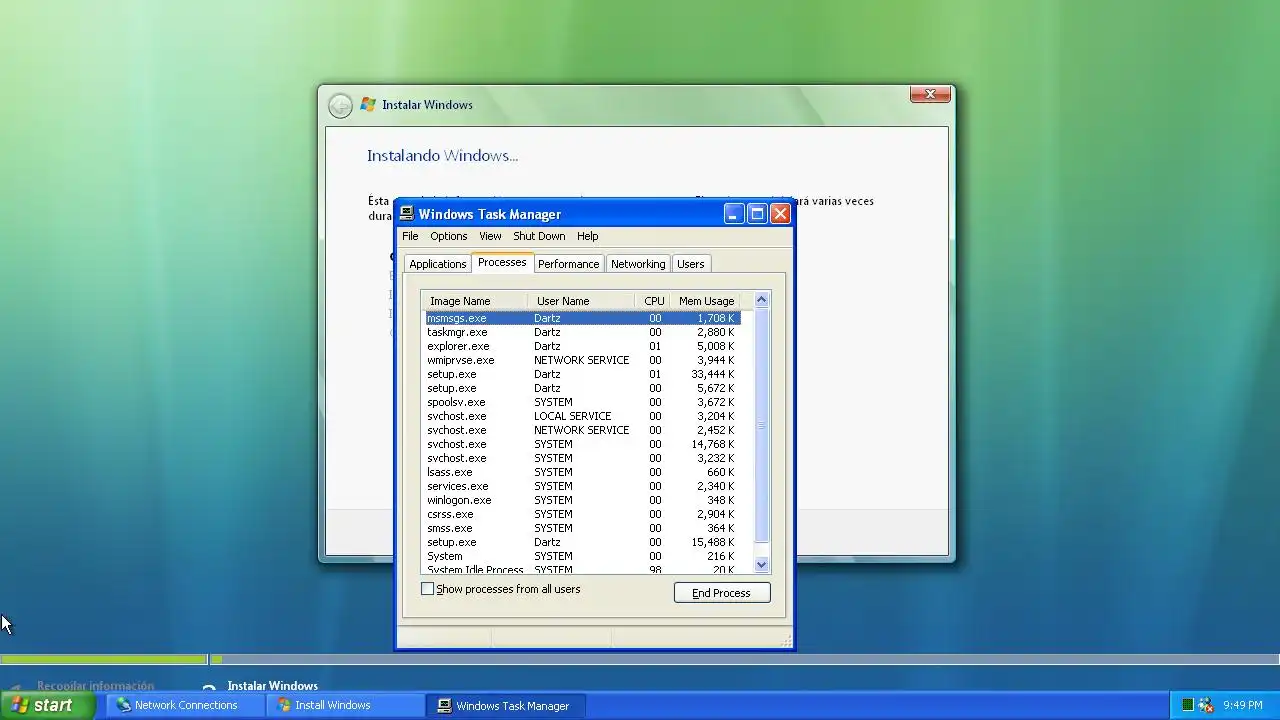This screenshot has height=720, width=1280.
Task: Select svchost.exe LOCAL SERVICE row
Action: (583, 416)
